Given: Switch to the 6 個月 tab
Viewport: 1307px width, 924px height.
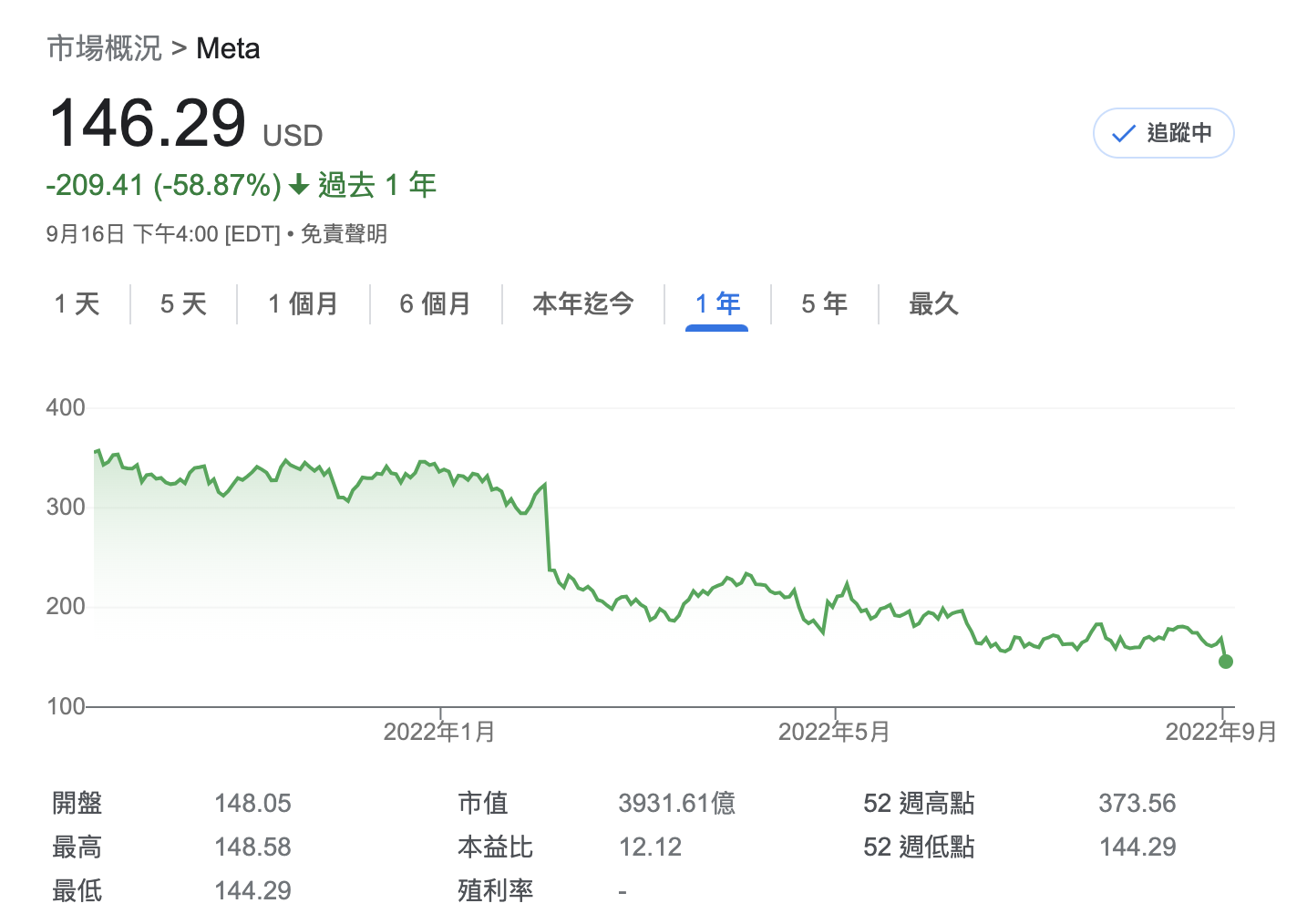Looking at the screenshot, I should pos(436,303).
